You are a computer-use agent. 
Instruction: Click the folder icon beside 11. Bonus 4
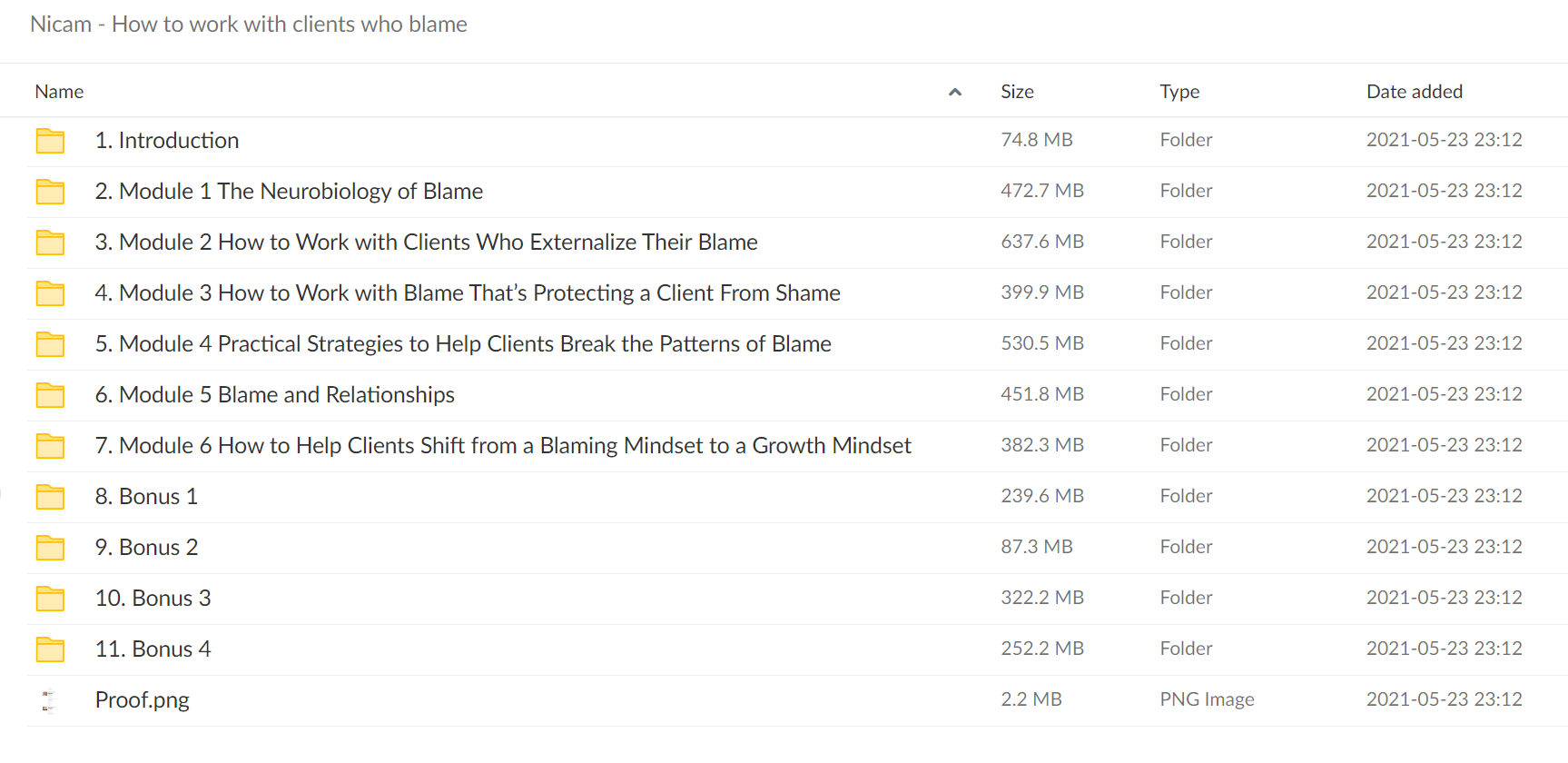(x=50, y=649)
